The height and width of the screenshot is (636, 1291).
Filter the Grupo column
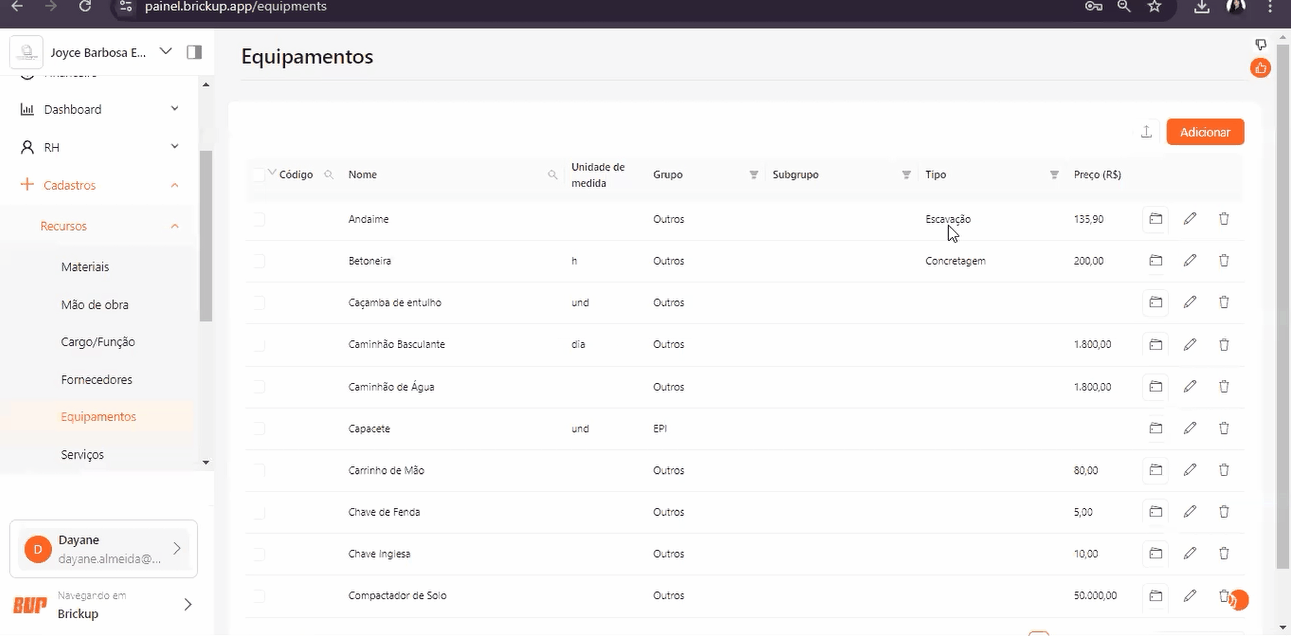[x=754, y=175]
